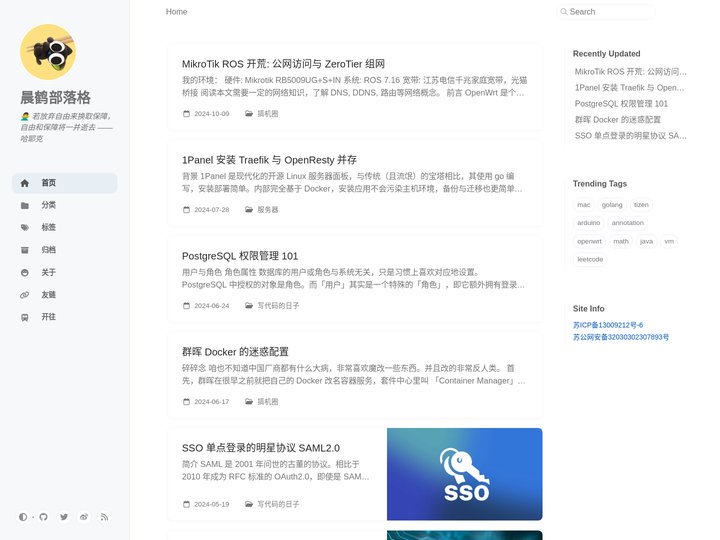Open post PostgreSQL 权限管理 101
This screenshot has height=540, width=720.
240,256
